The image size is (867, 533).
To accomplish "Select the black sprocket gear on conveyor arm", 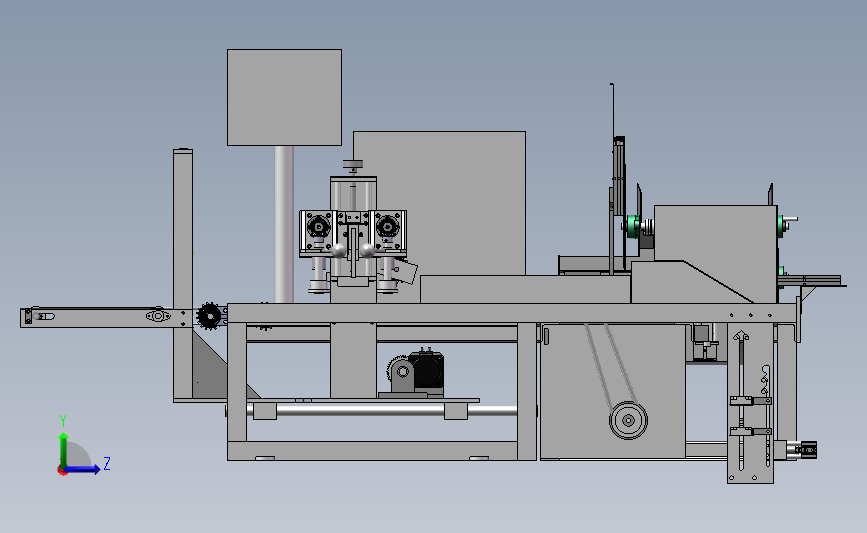I will [209, 316].
